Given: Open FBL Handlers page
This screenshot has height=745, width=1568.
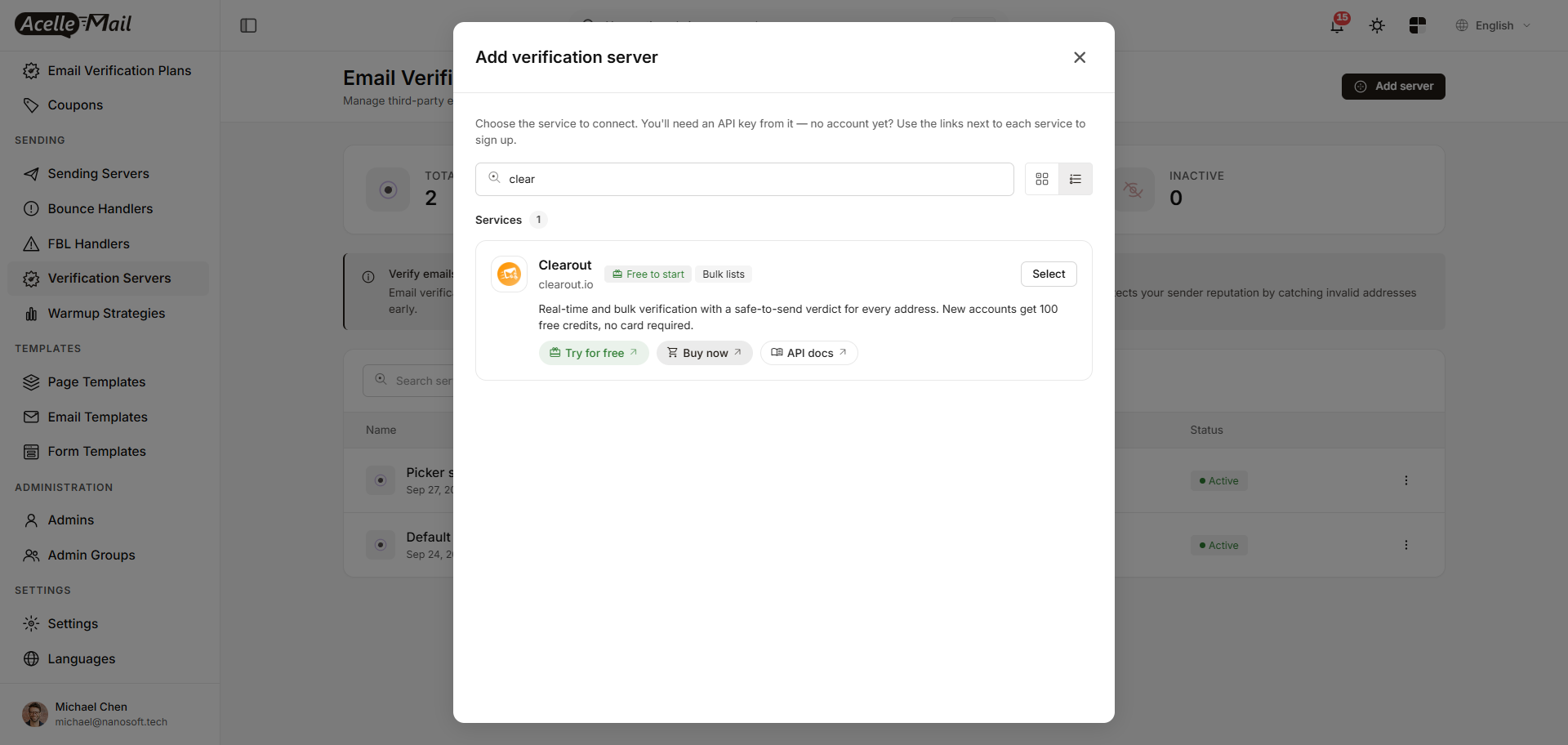Looking at the screenshot, I should (108, 244).
